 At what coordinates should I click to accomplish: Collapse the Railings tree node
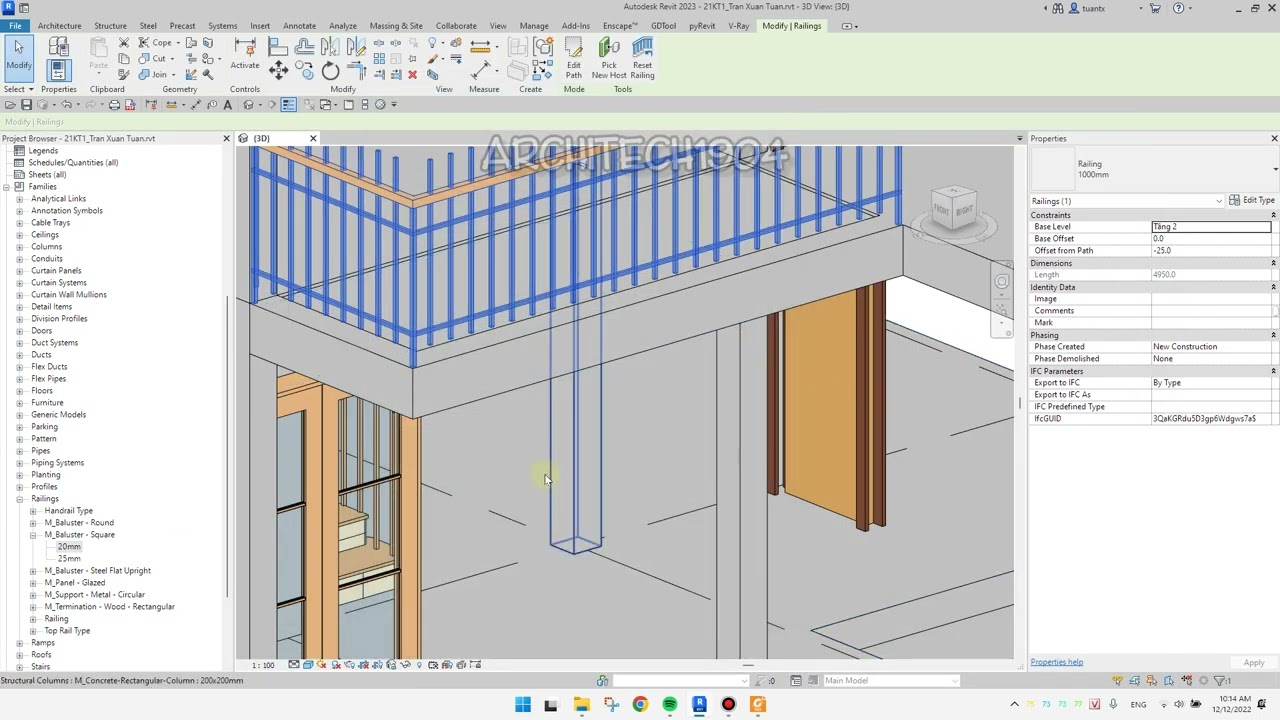pyautogui.click(x=19, y=499)
